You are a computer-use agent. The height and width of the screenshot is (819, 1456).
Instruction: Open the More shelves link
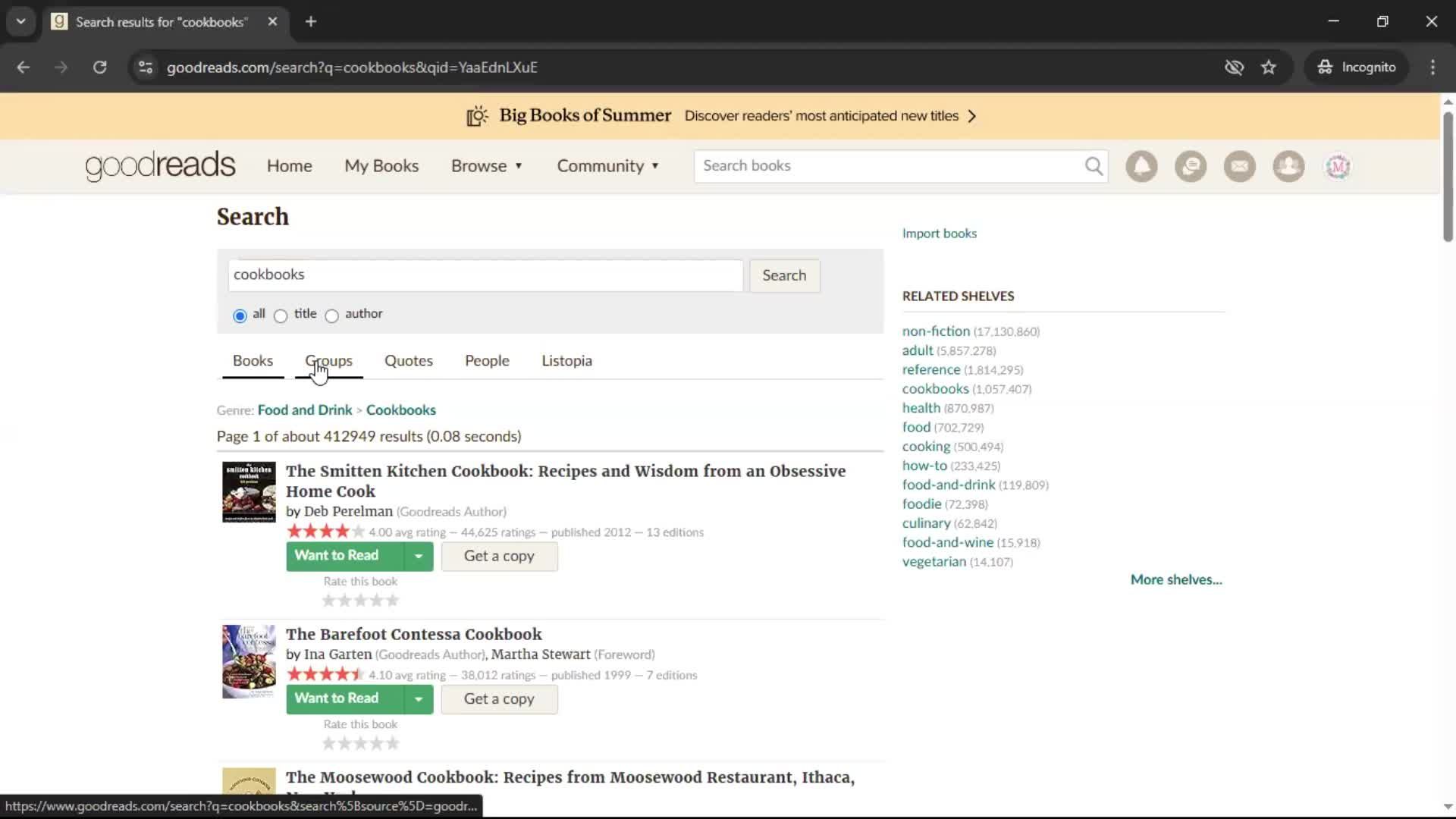click(x=1176, y=580)
